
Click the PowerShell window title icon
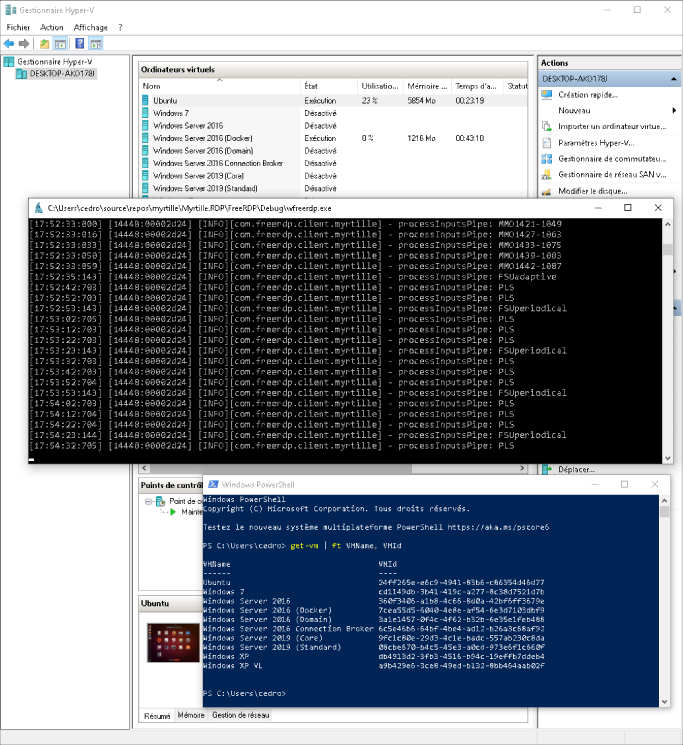[x=213, y=484]
